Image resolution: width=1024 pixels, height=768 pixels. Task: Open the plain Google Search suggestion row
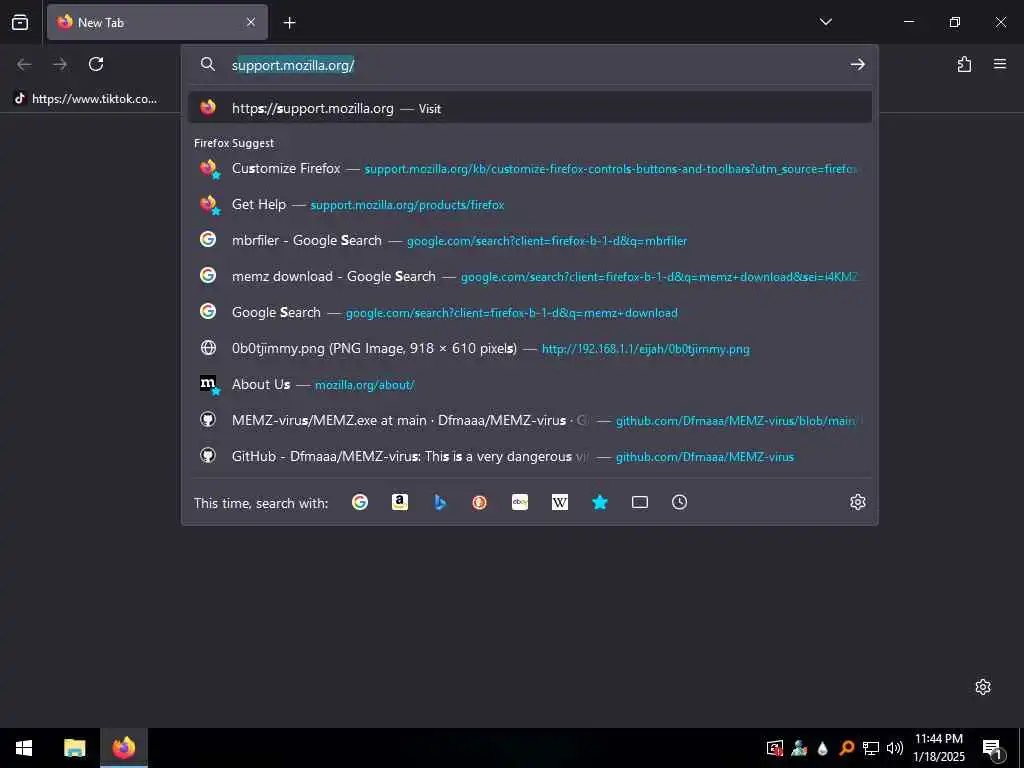530,312
